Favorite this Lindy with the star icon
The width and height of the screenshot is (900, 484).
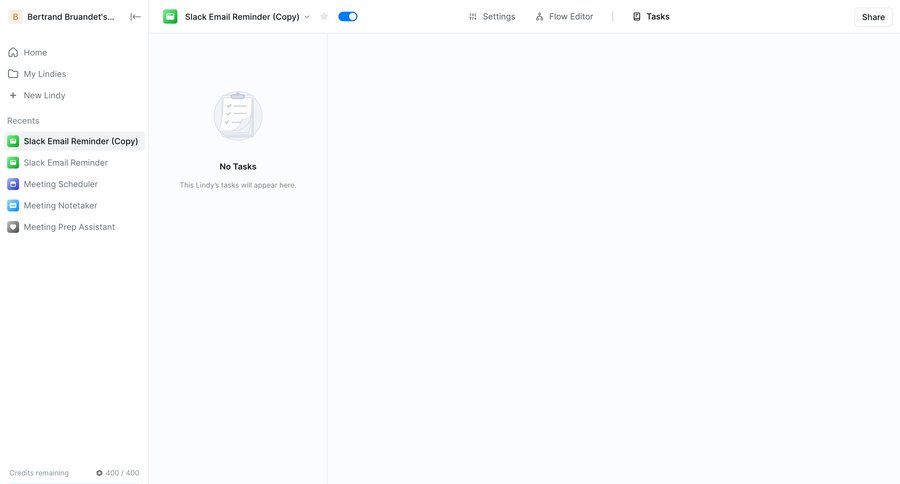coord(324,17)
